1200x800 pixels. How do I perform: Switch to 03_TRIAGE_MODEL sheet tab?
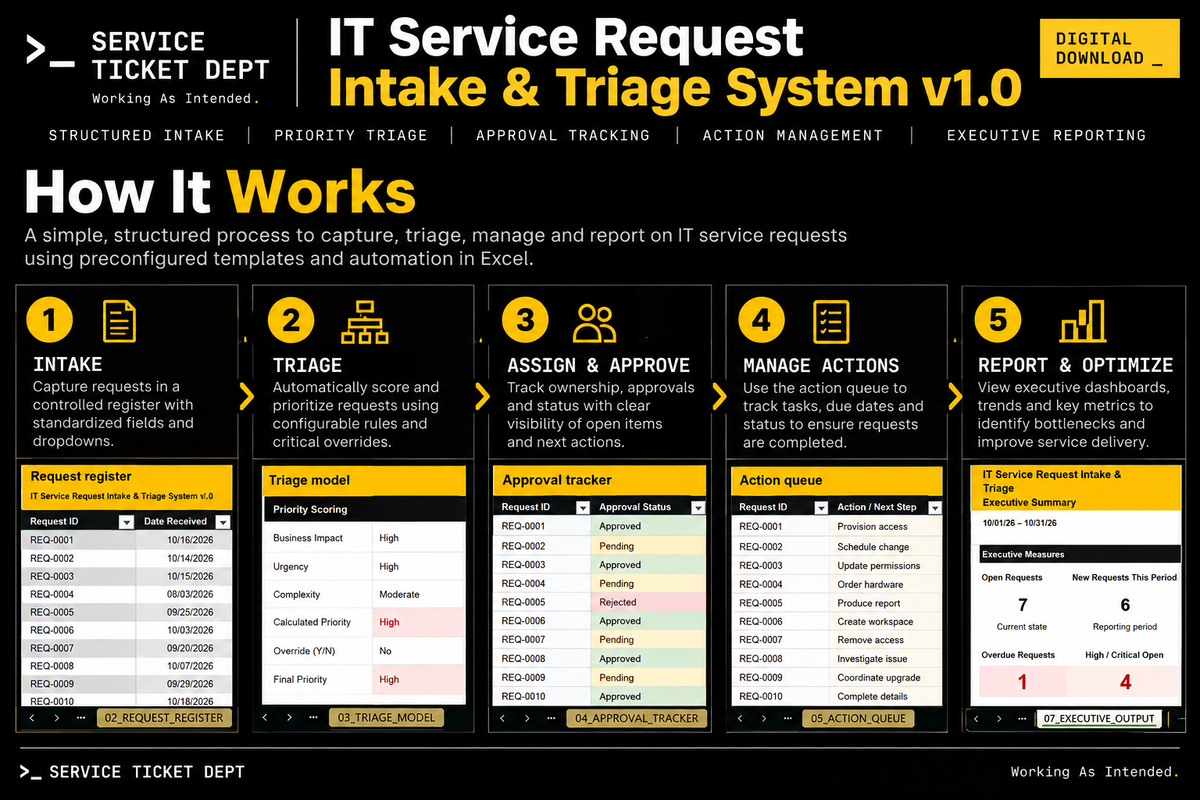pos(389,718)
